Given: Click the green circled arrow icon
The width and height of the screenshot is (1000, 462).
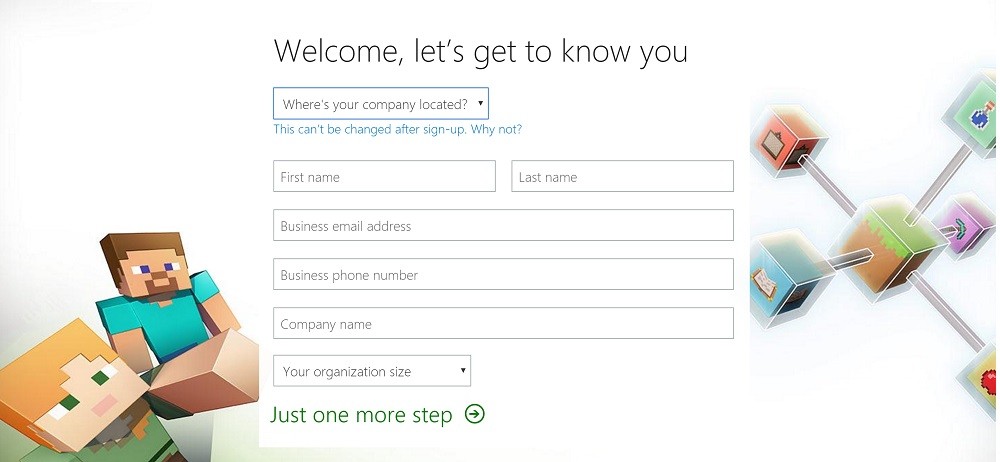Looking at the screenshot, I should click(x=474, y=414).
